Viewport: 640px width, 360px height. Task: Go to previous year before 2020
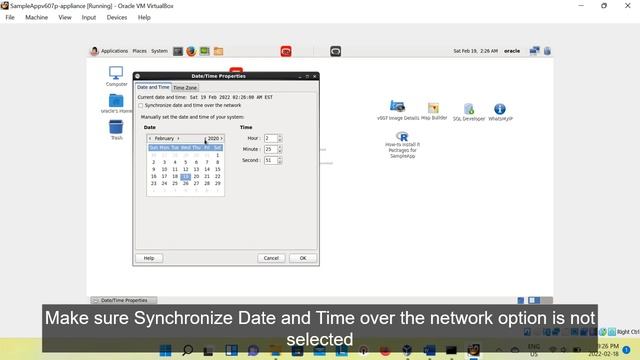(x=205, y=138)
